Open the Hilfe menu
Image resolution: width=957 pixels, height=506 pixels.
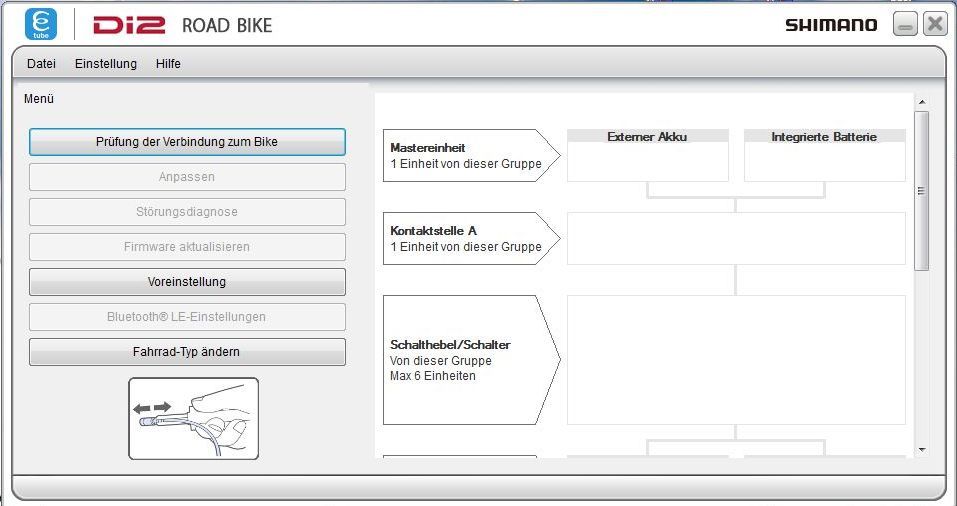pyautogui.click(x=168, y=63)
